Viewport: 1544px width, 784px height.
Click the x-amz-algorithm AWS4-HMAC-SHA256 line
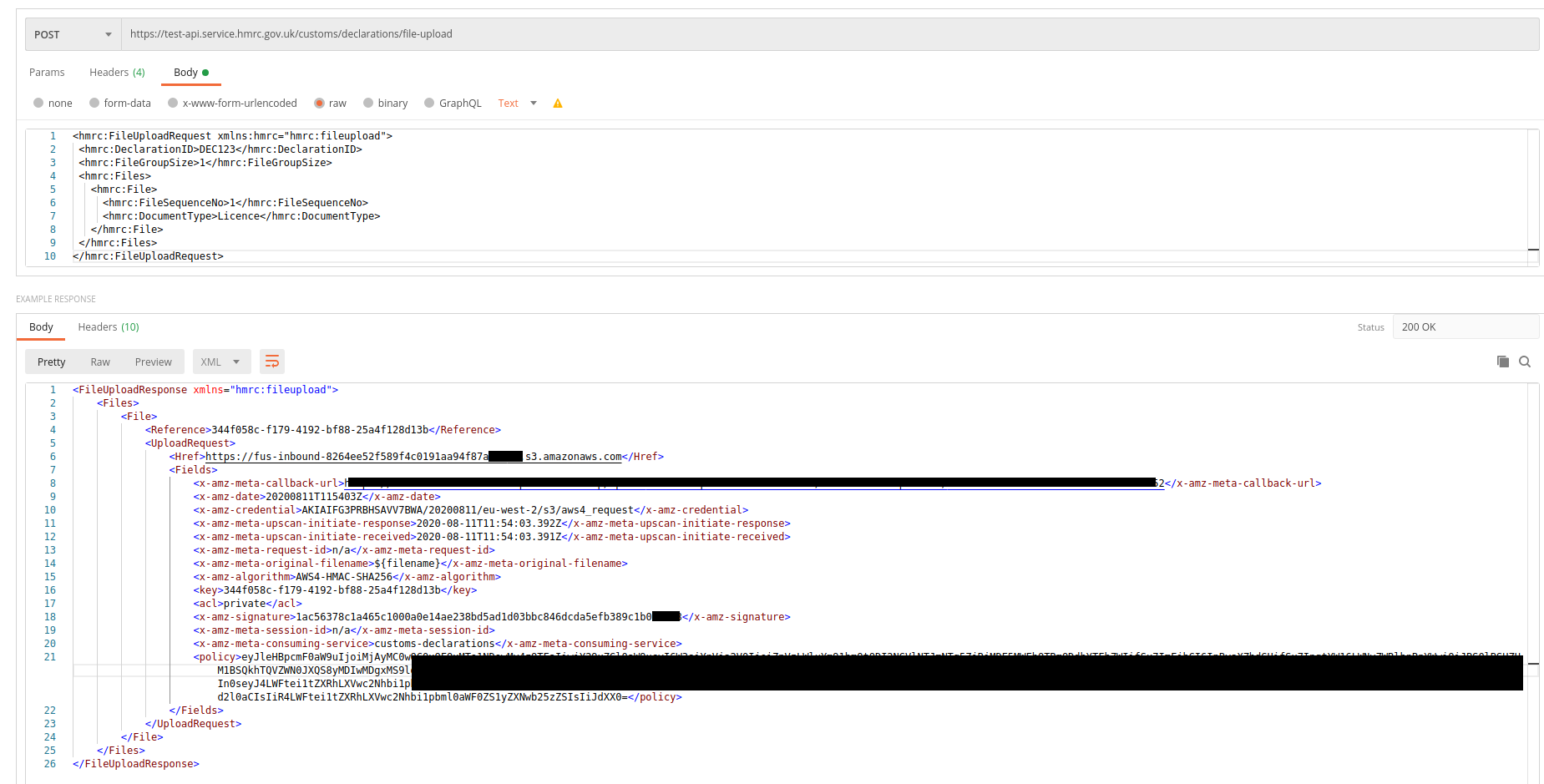(x=347, y=577)
